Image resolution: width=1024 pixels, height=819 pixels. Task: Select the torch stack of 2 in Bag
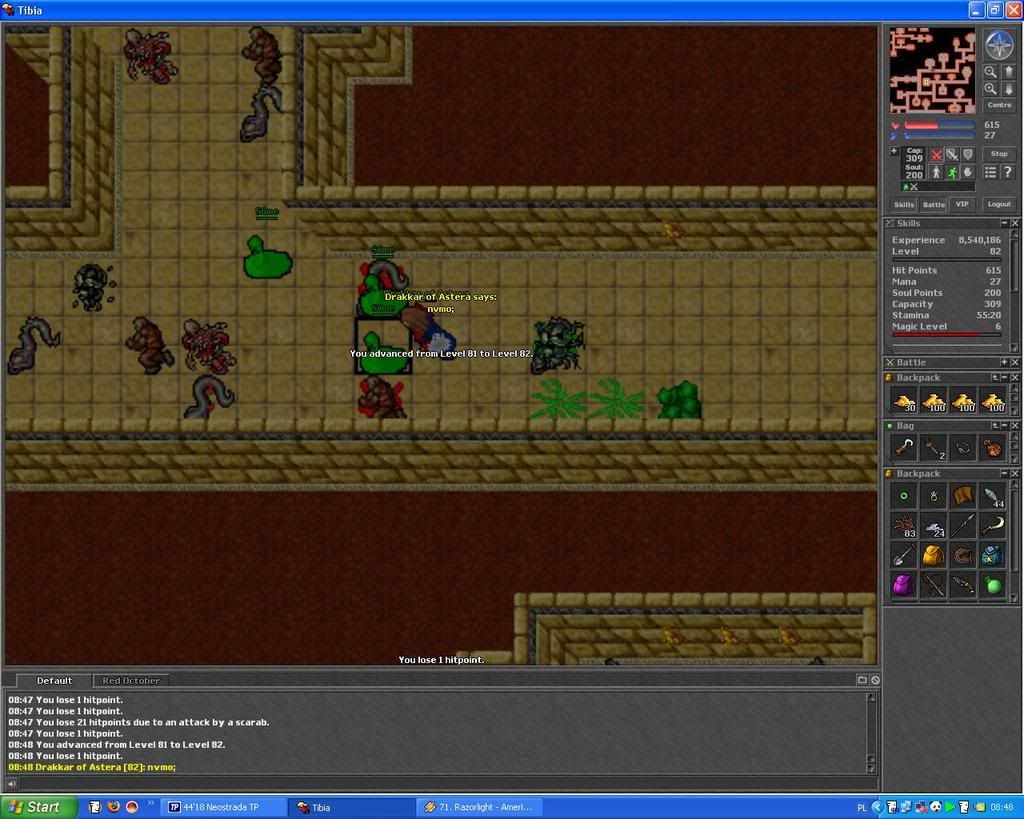point(934,449)
